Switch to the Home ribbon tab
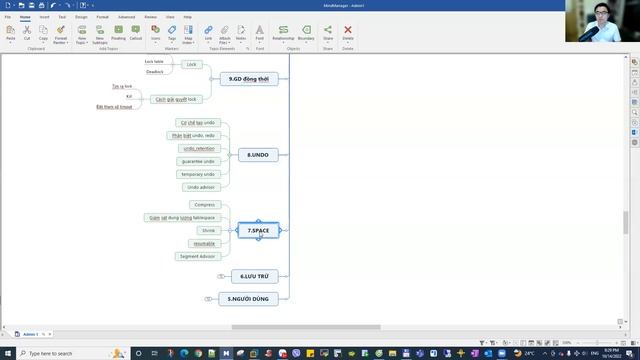 pos(25,17)
